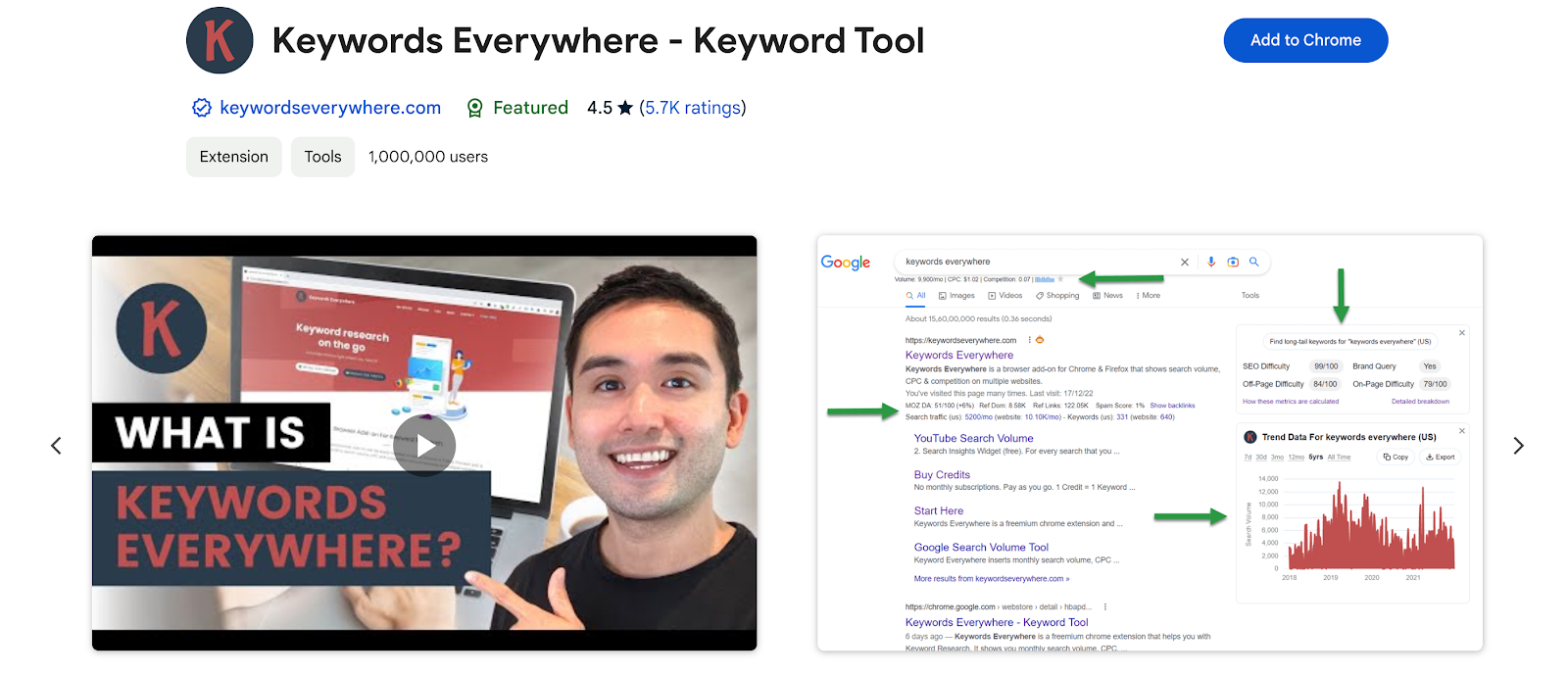The height and width of the screenshot is (676, 1568).
Task: Click the verified publisher badge icon
Action: 202,108
